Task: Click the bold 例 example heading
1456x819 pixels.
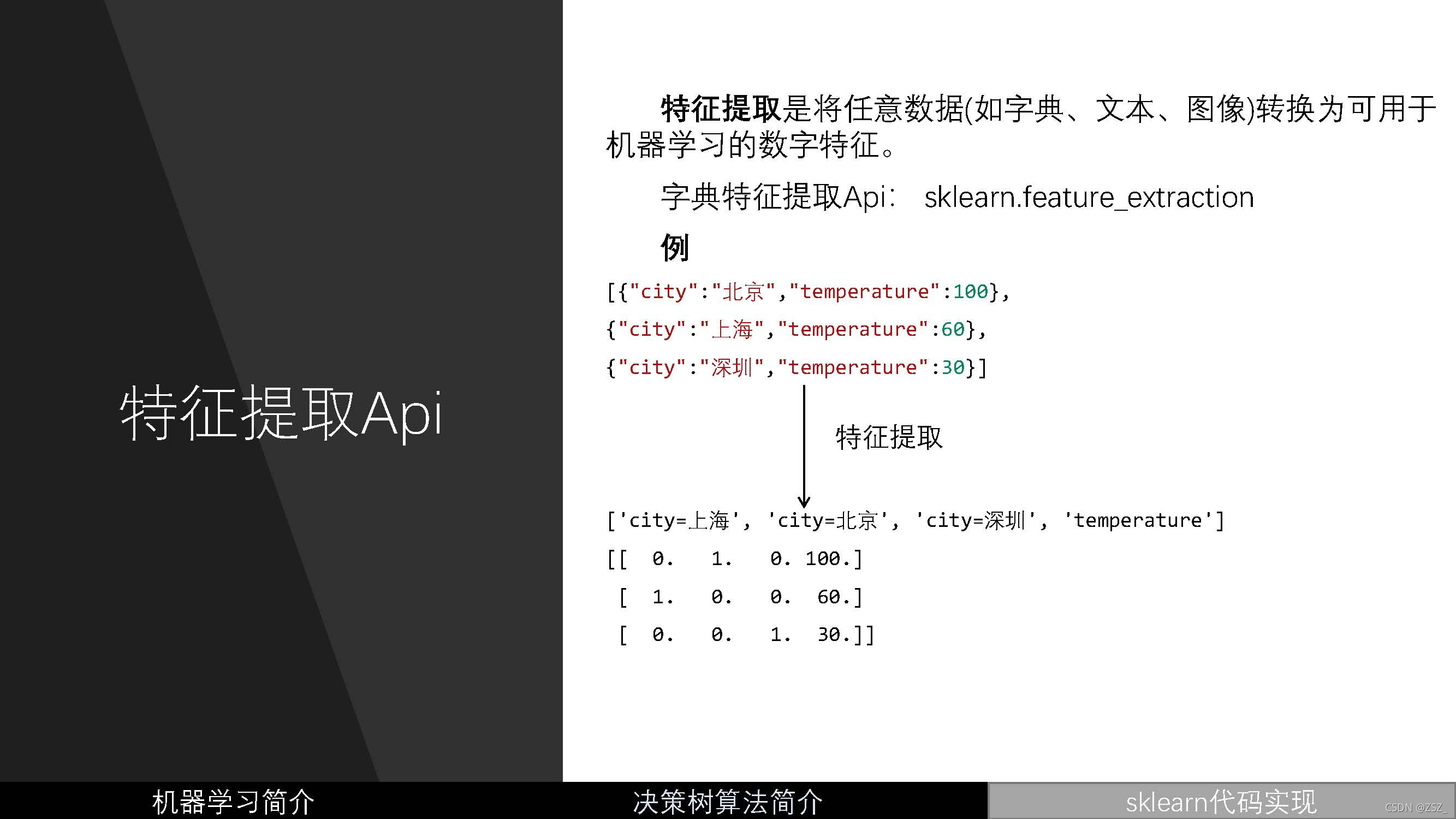Action: click(x=674, y=247)
